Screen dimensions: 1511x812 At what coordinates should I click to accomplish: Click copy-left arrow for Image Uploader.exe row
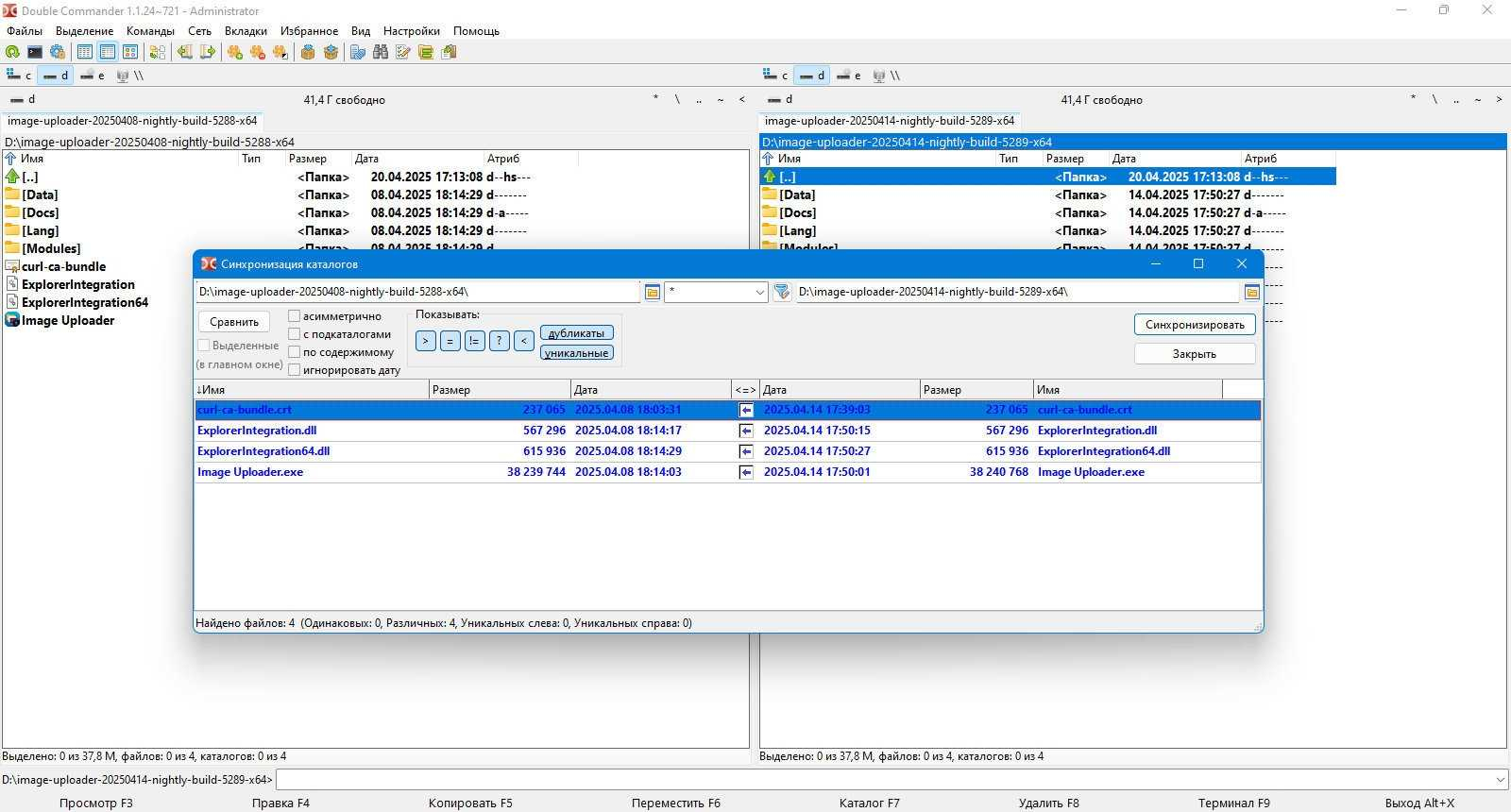(746, 472)
